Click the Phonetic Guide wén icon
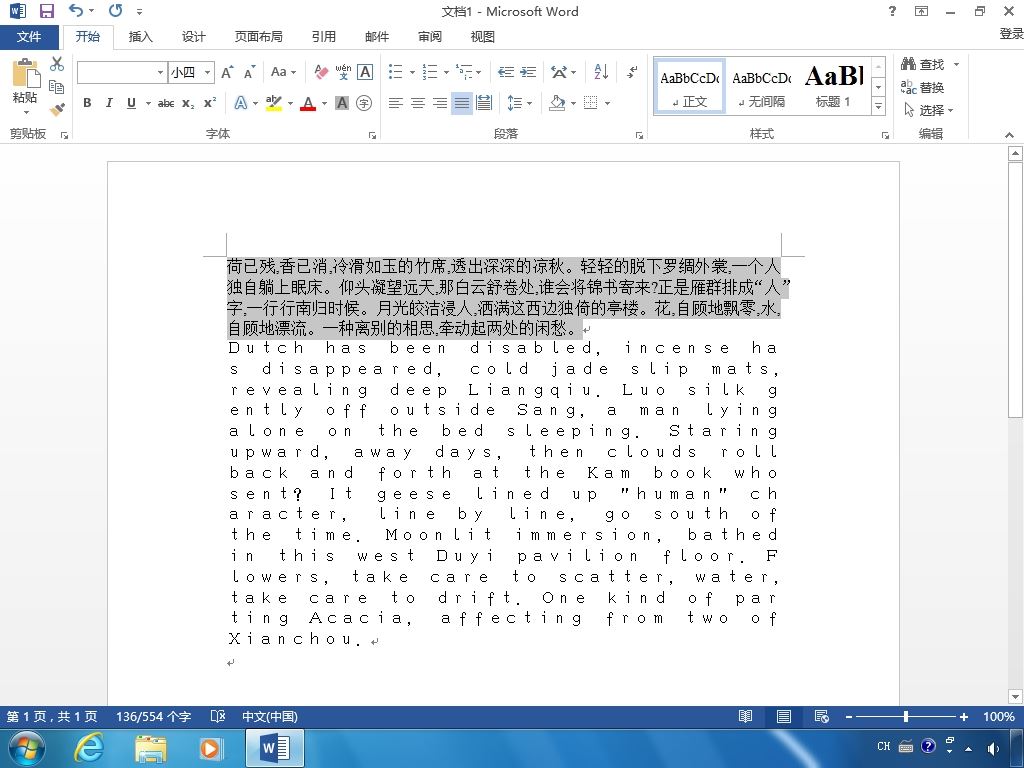The height and width of the screenshot is (768, 1024). coord(344,72)
